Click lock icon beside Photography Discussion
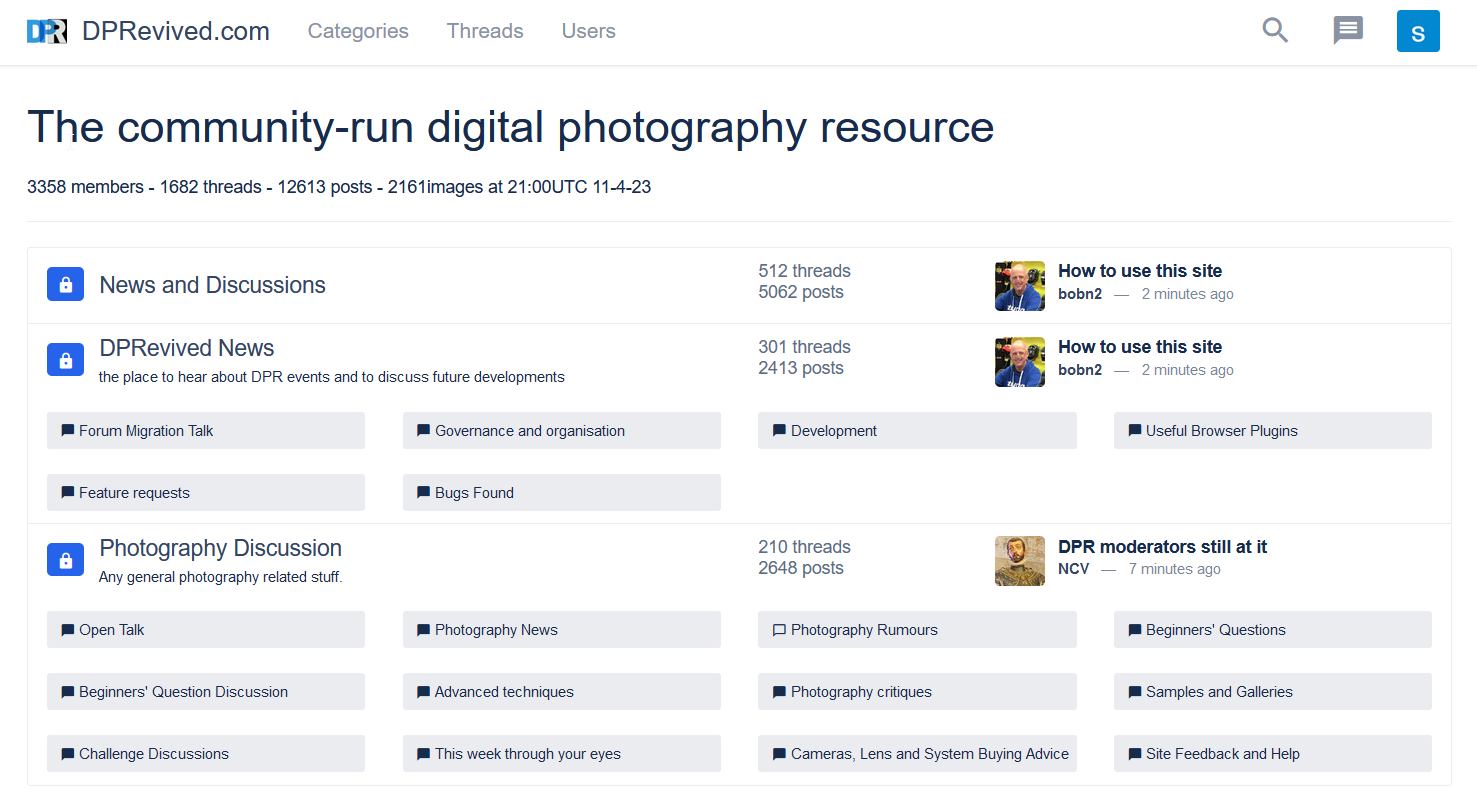 [65, 558]
